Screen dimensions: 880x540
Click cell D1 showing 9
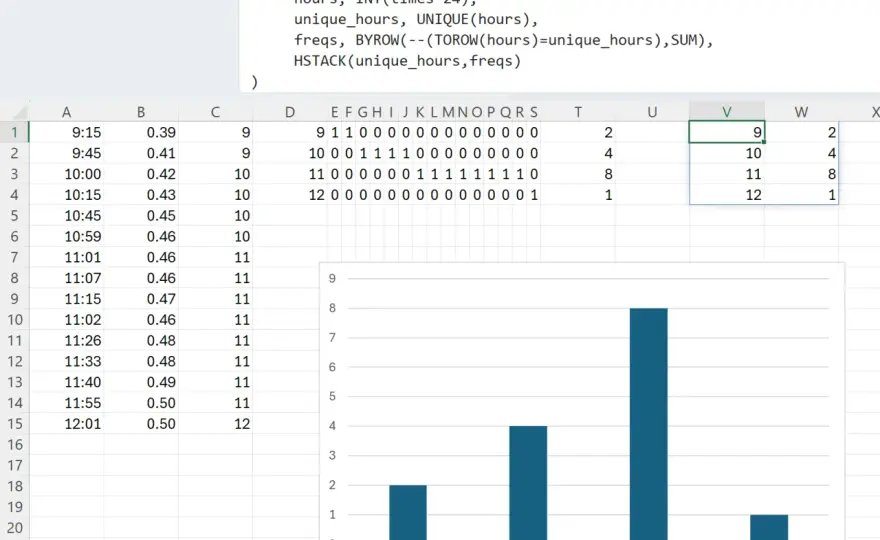click(x=290, y=132)
